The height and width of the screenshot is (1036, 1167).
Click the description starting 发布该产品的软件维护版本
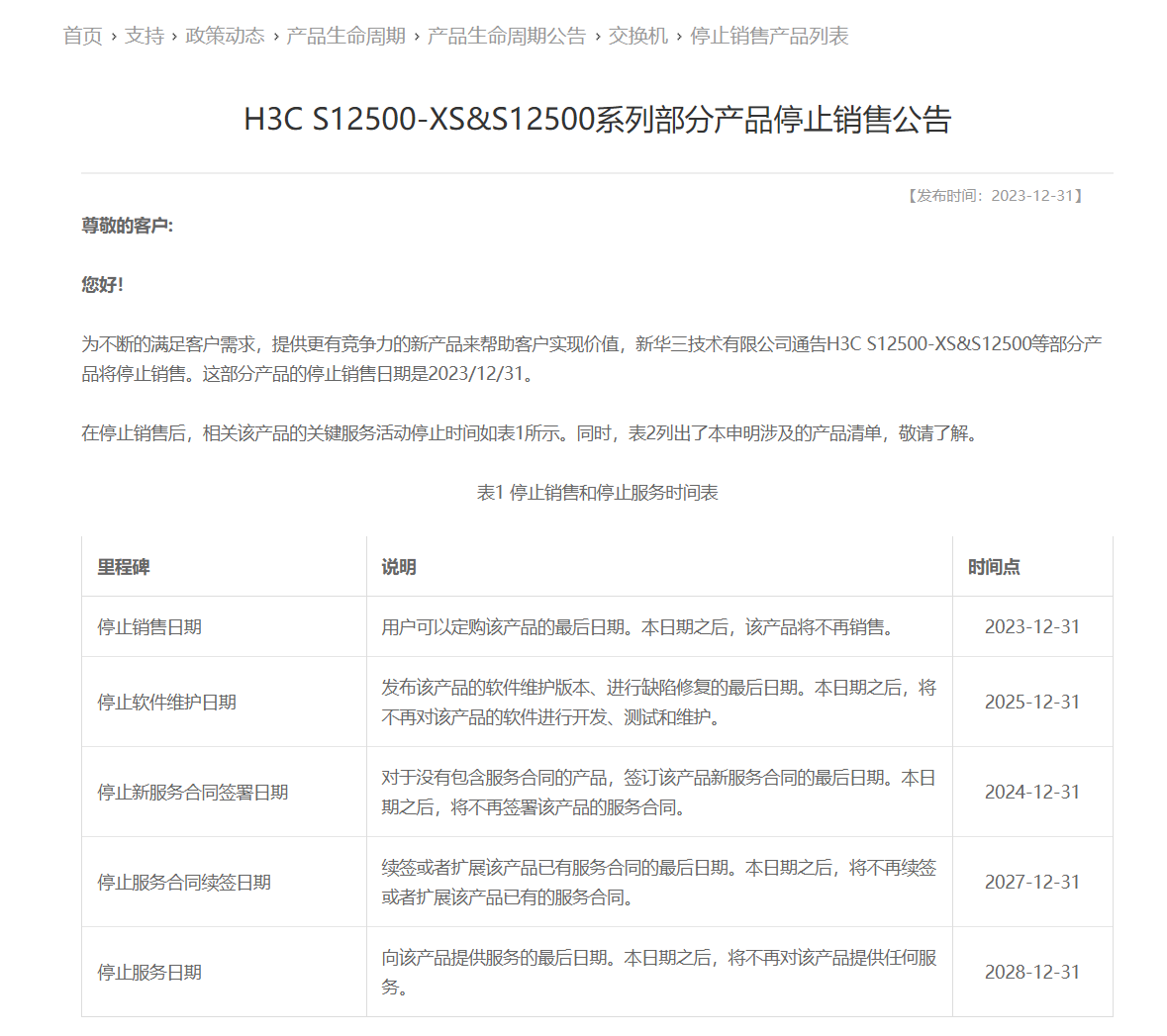point(658,703)
